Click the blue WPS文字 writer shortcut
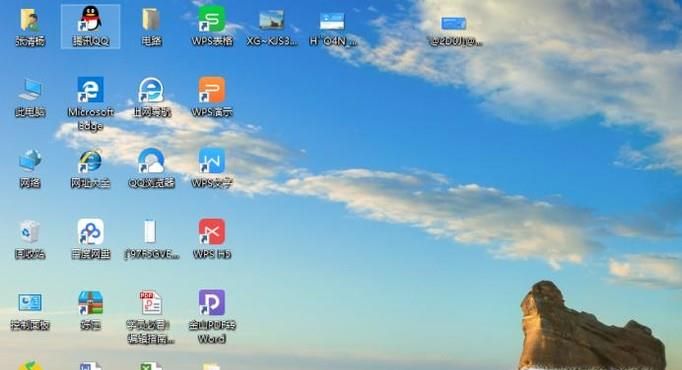The height and width of the screenshot is (370, 682). coord(212,168)
